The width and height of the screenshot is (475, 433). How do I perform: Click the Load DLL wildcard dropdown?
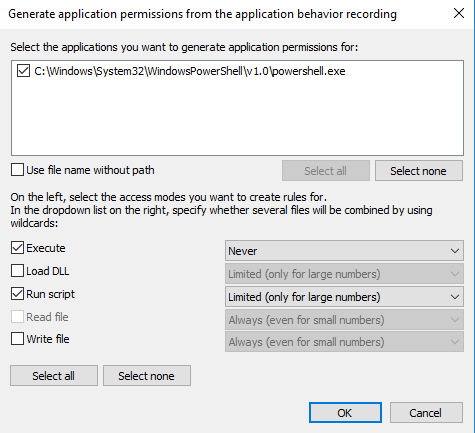pyautogui.click(x=344, y=274)
